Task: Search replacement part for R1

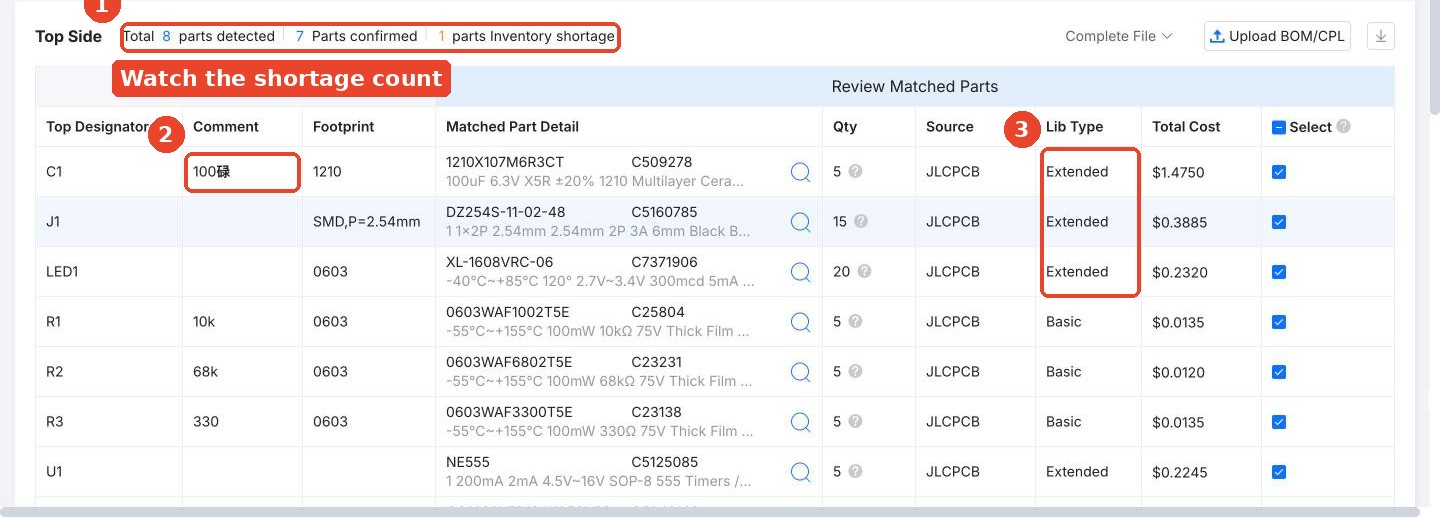Action: (x=800, y=322)
